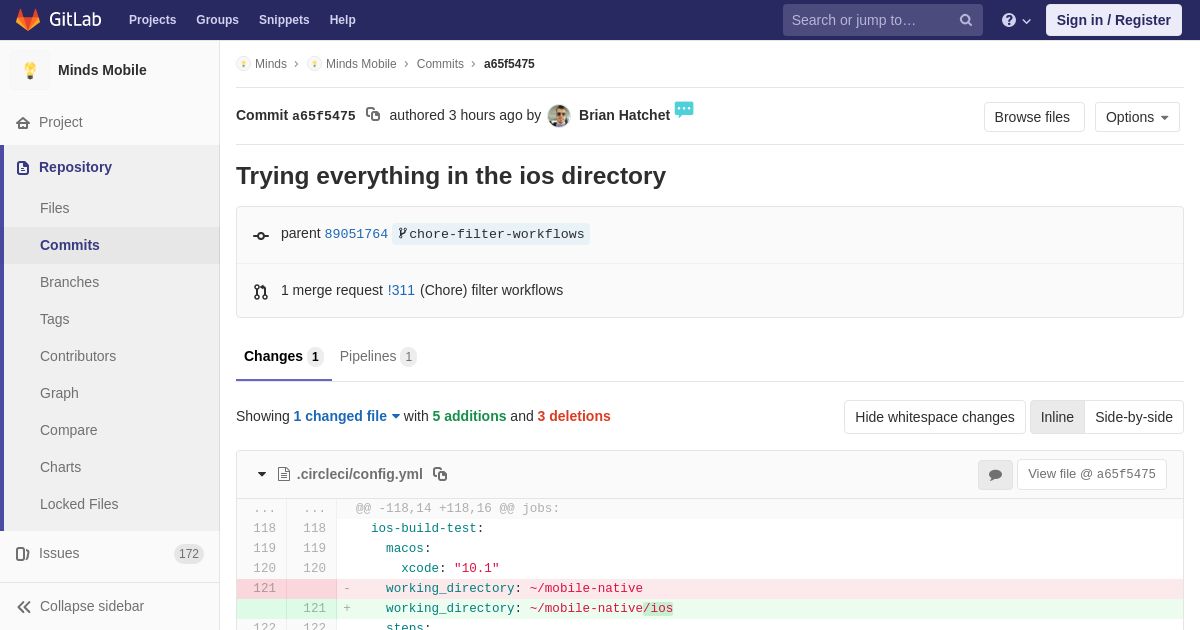Click the Minds Mobile breadcrumb link
The image size is (1200, 630).
pyautogui.click(x=361, y=64)
